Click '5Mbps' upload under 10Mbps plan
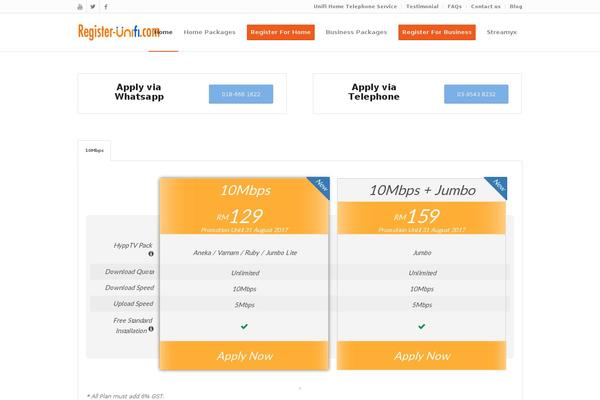 click(x=245, y=305)
